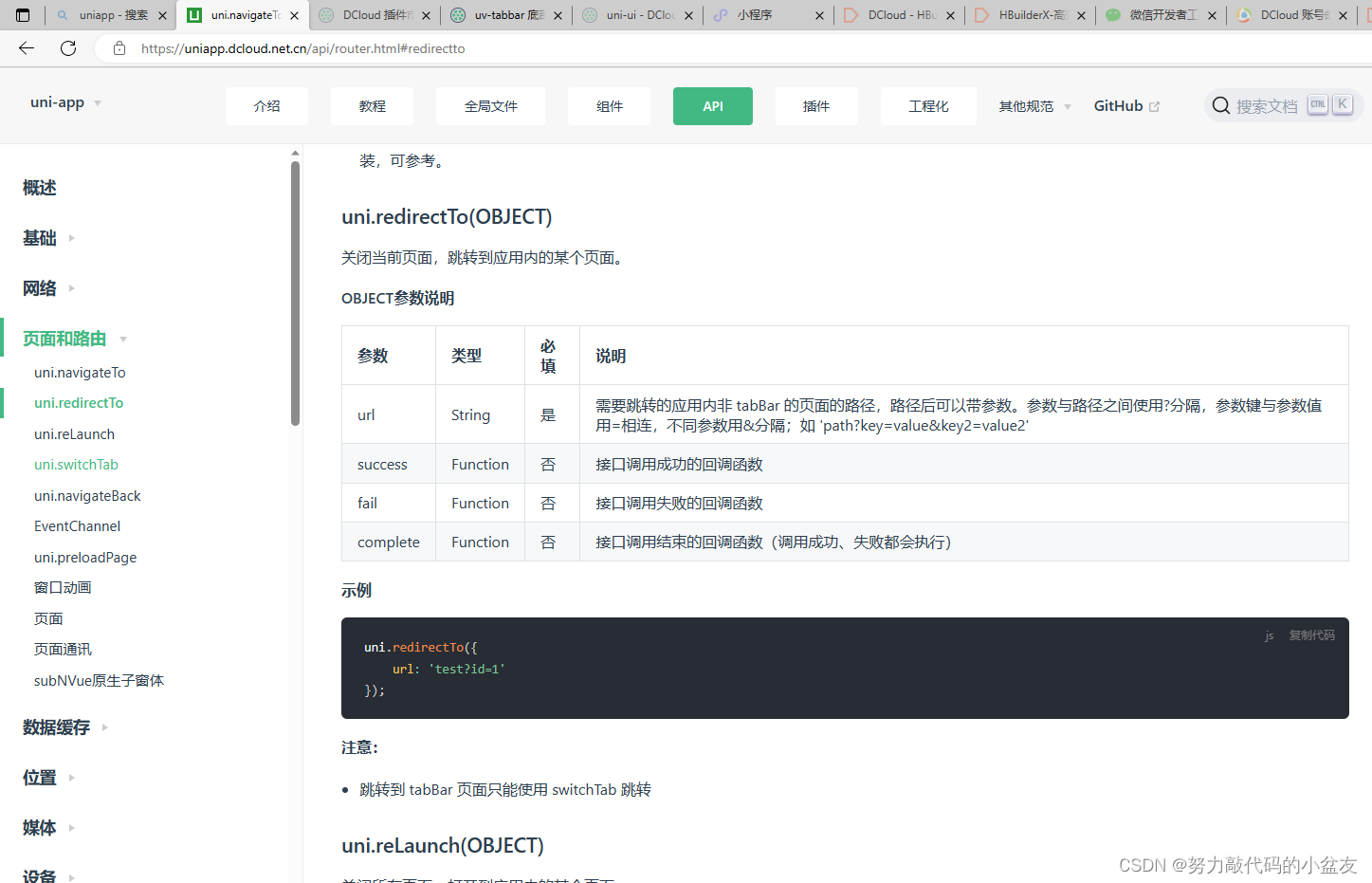The height and width of the screenshot is (883, 1372).
Task: Click the lock icon in address bar
Action: coord(119,48)
